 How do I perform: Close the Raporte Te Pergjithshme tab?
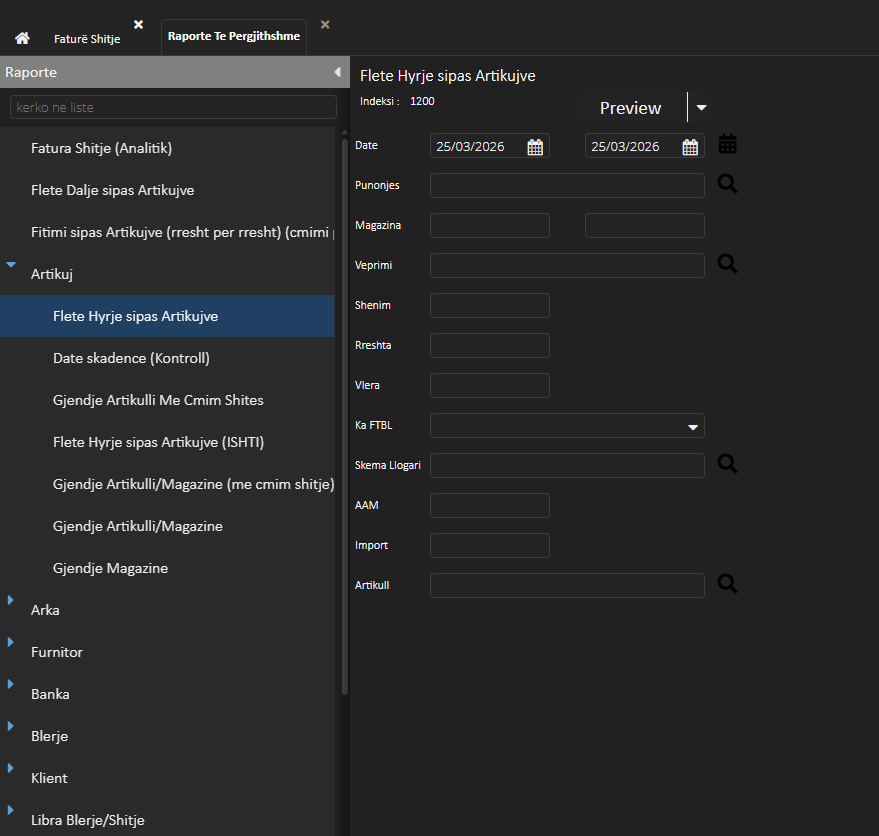325,25
